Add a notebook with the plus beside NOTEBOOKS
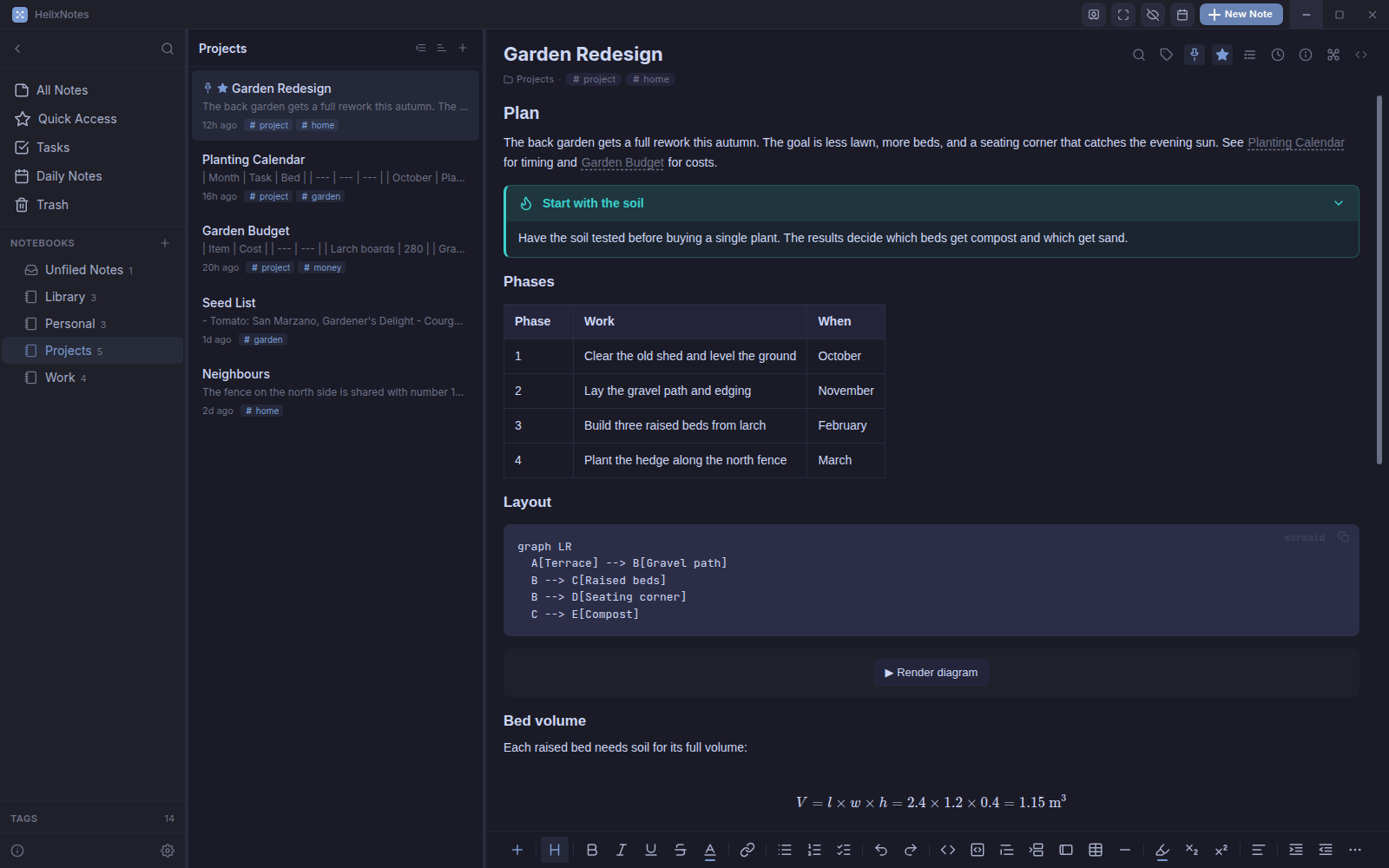 165,243
